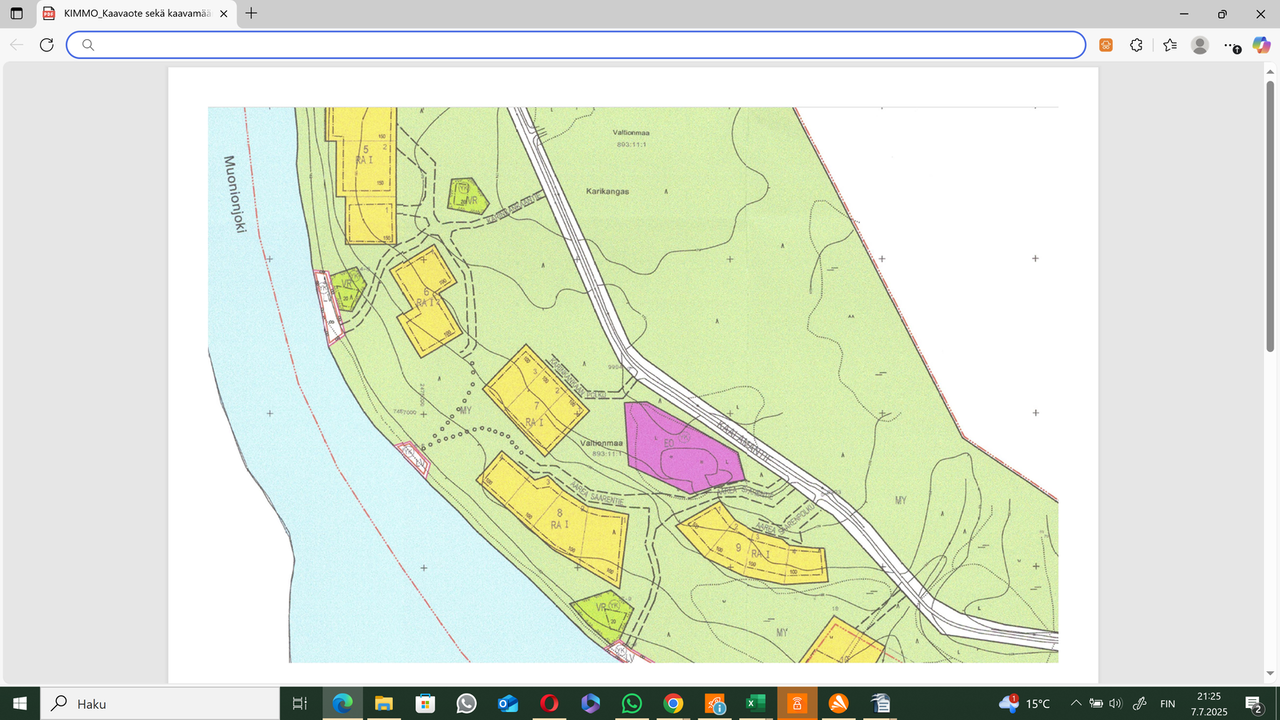Open Opera browser in taskbar
This screenshot has width=1280, height=720.
(548, 703)
